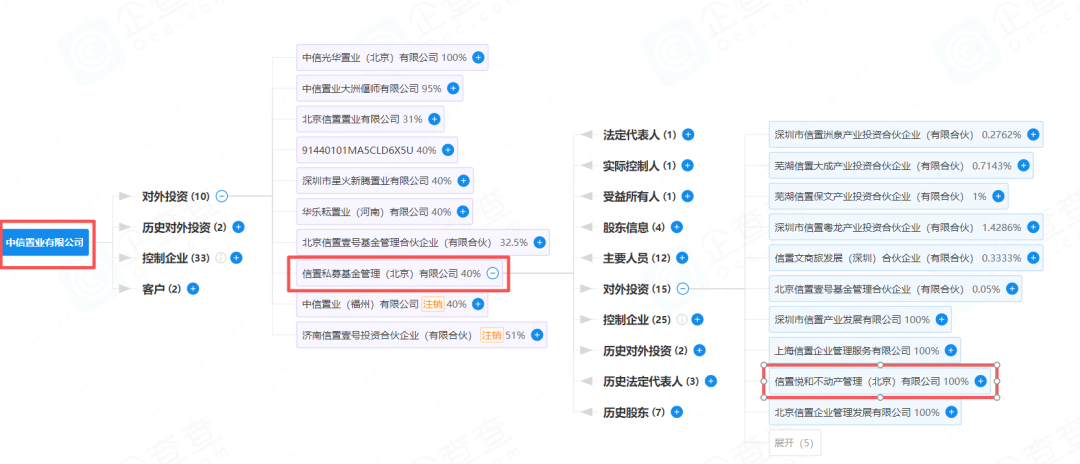Select 客户 (2) category label
Screen dimensions: 1080x464
pyautogui.click(x=161, y=289)
